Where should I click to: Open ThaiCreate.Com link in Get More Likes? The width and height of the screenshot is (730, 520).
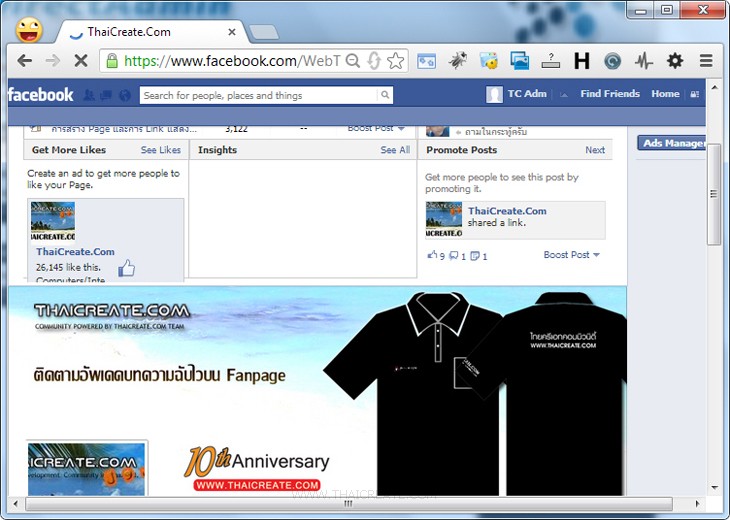point(75,252)
